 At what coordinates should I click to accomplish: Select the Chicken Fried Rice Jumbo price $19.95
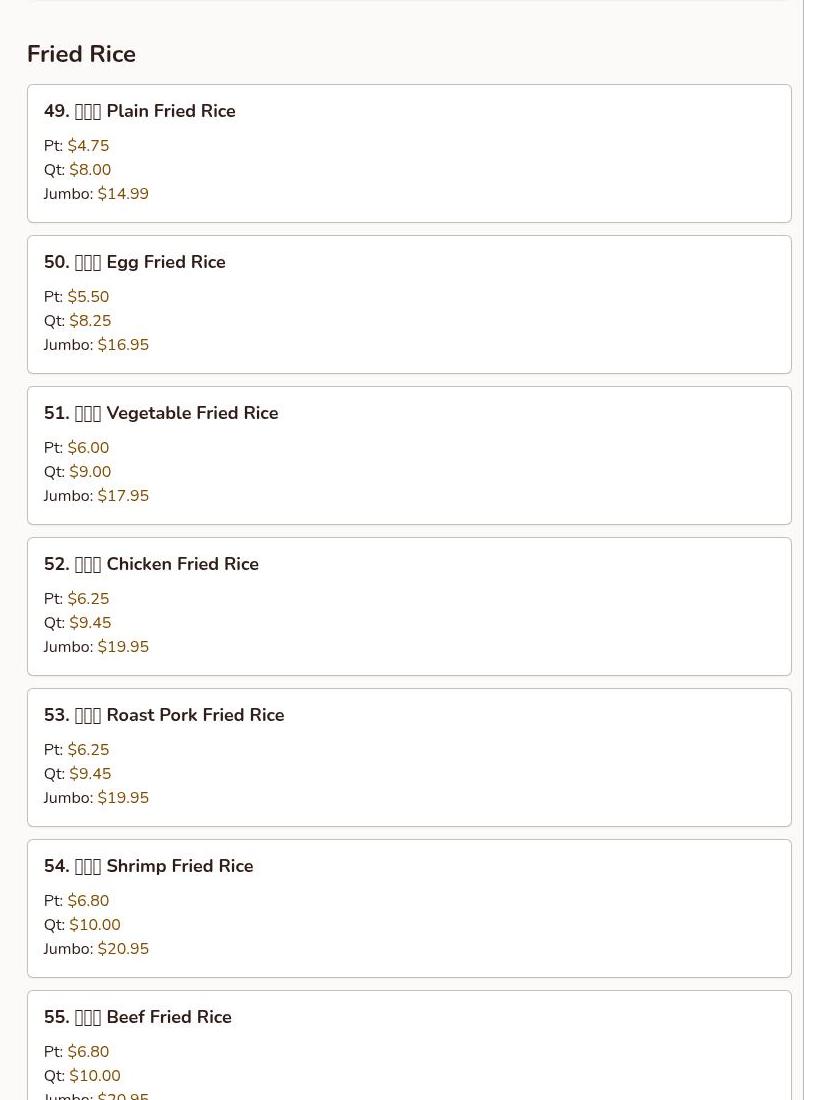tap(123, 647)
